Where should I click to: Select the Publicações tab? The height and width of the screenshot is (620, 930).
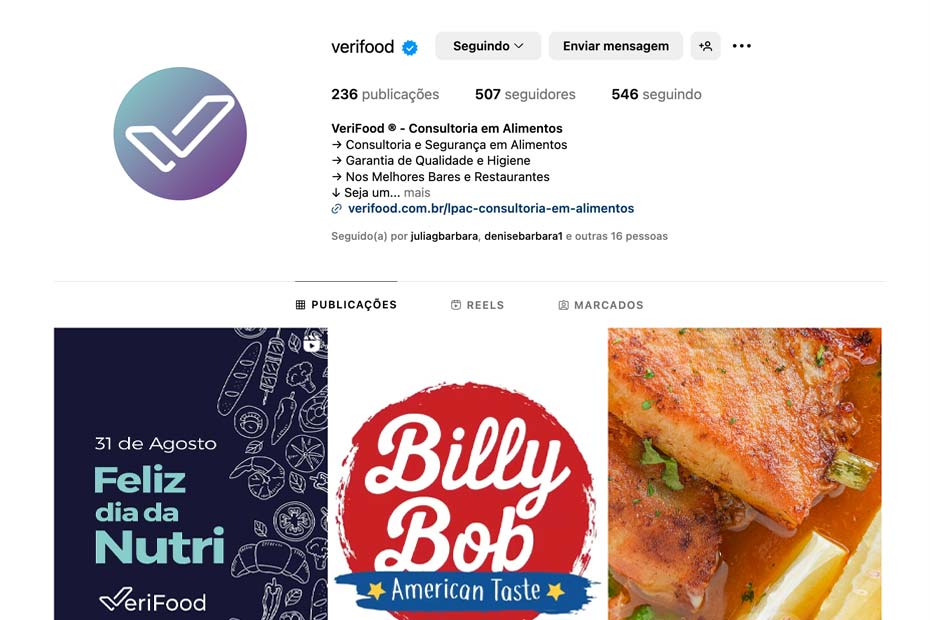346,305
